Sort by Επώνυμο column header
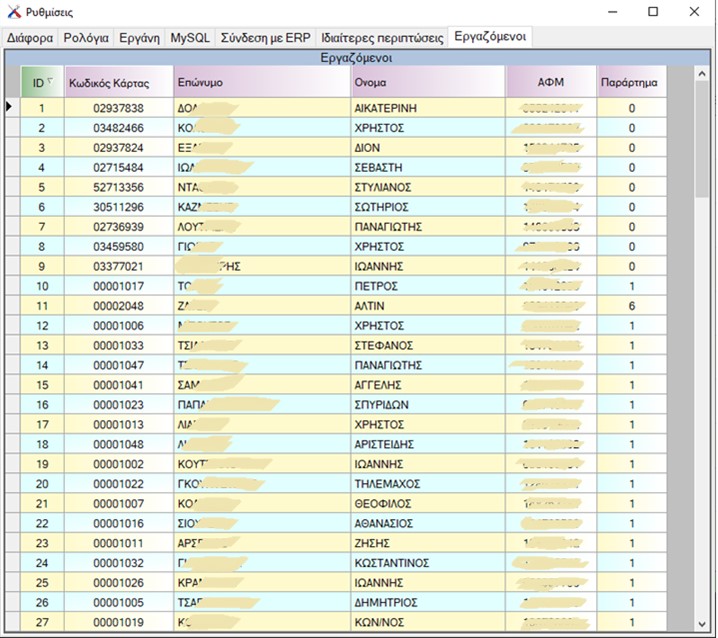This screenshot has height=638, width=718. click(x=260, y=83)
